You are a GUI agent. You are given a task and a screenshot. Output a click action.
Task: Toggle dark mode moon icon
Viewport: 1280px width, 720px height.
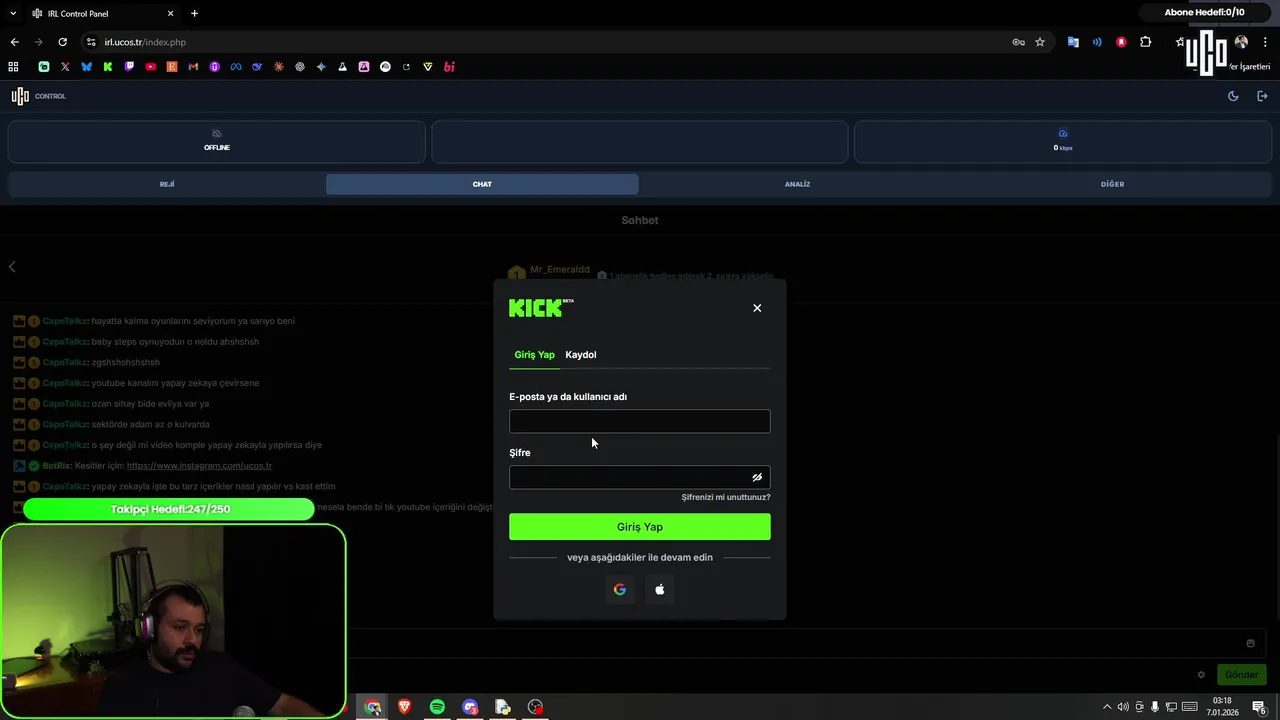coord(1233,96)
